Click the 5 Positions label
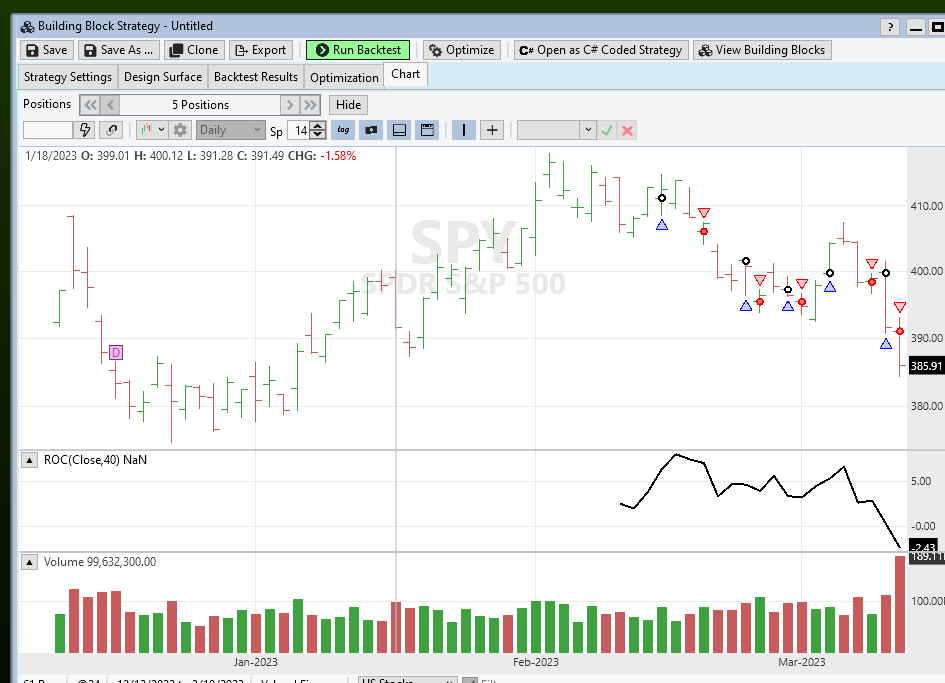This screenshot has height=683, width=945. pyautogui.click(x=200, y=105)
